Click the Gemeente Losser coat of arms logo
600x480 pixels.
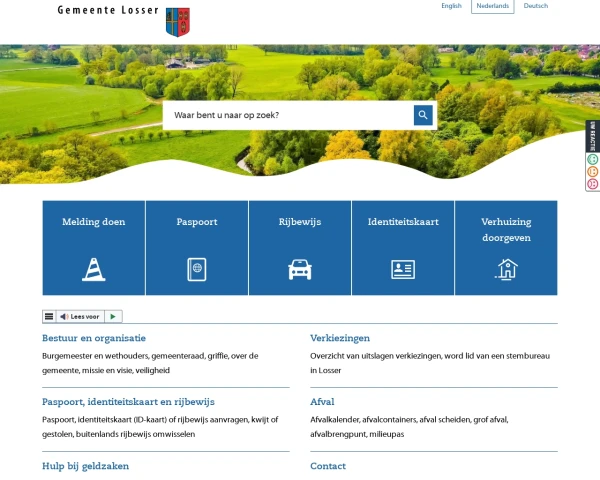tap(178, 22)
